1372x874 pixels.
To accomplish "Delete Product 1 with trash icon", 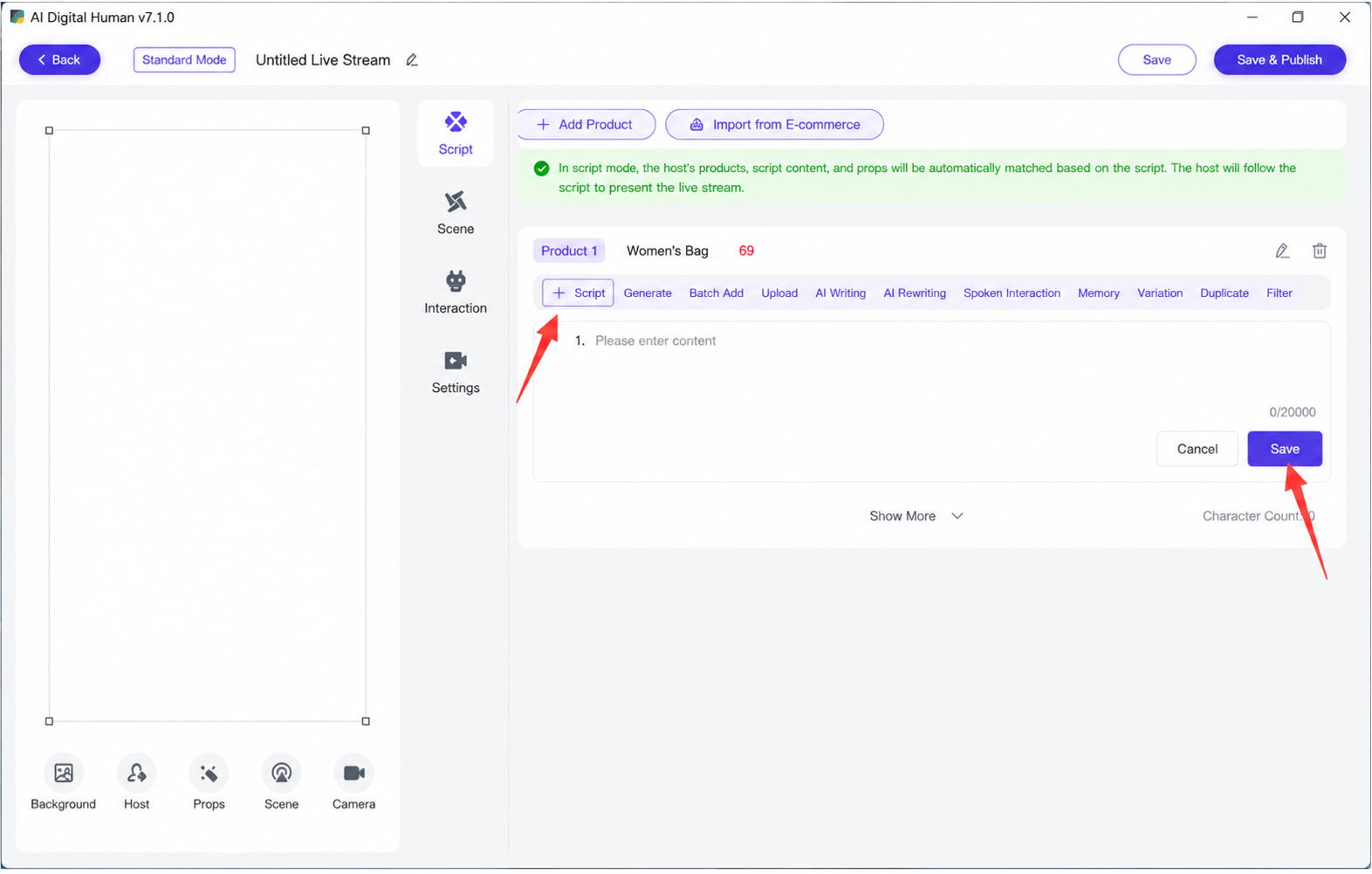I will (x=1320, y=251).
